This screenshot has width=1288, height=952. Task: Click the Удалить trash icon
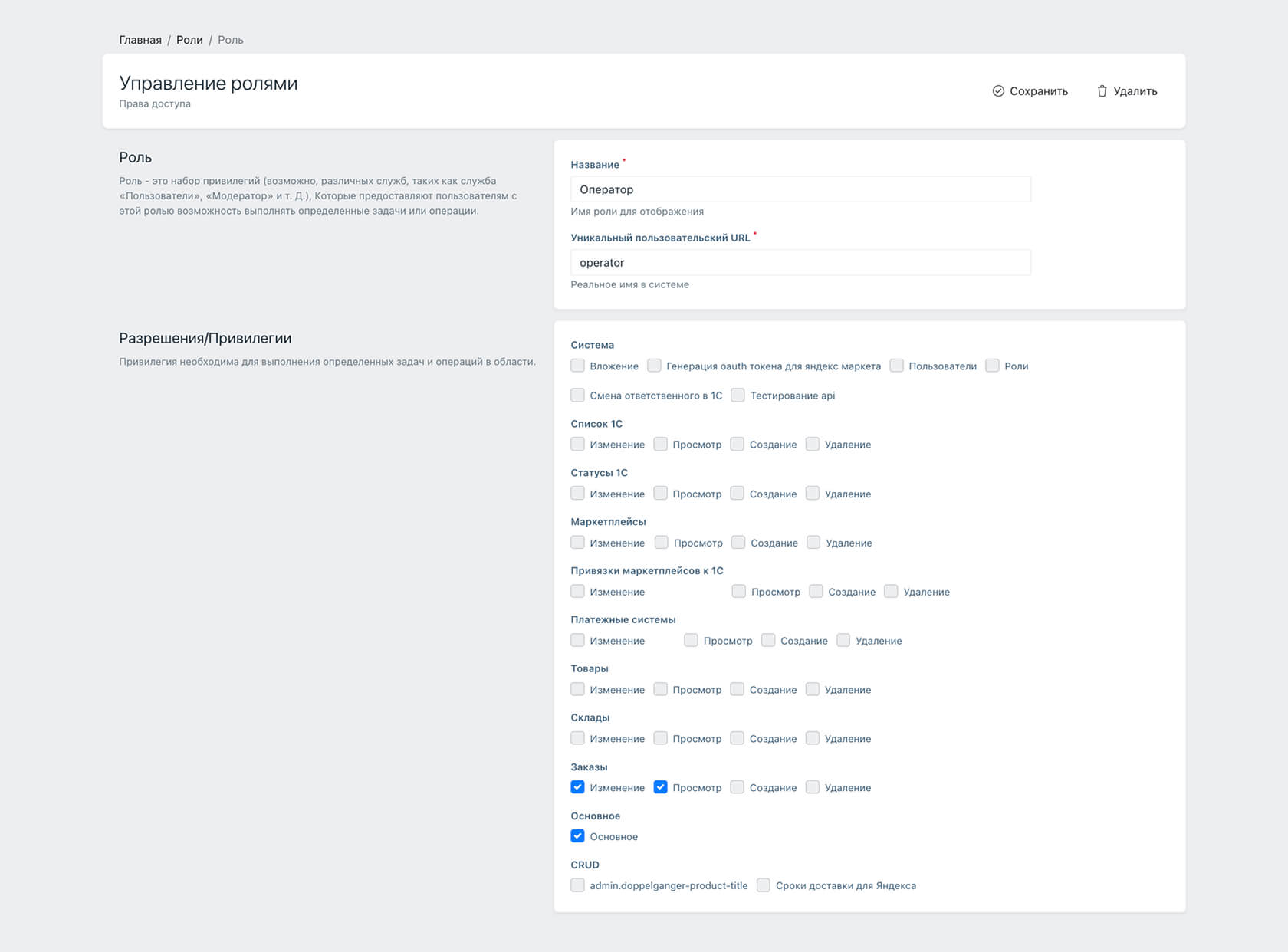click(1102, 91)
